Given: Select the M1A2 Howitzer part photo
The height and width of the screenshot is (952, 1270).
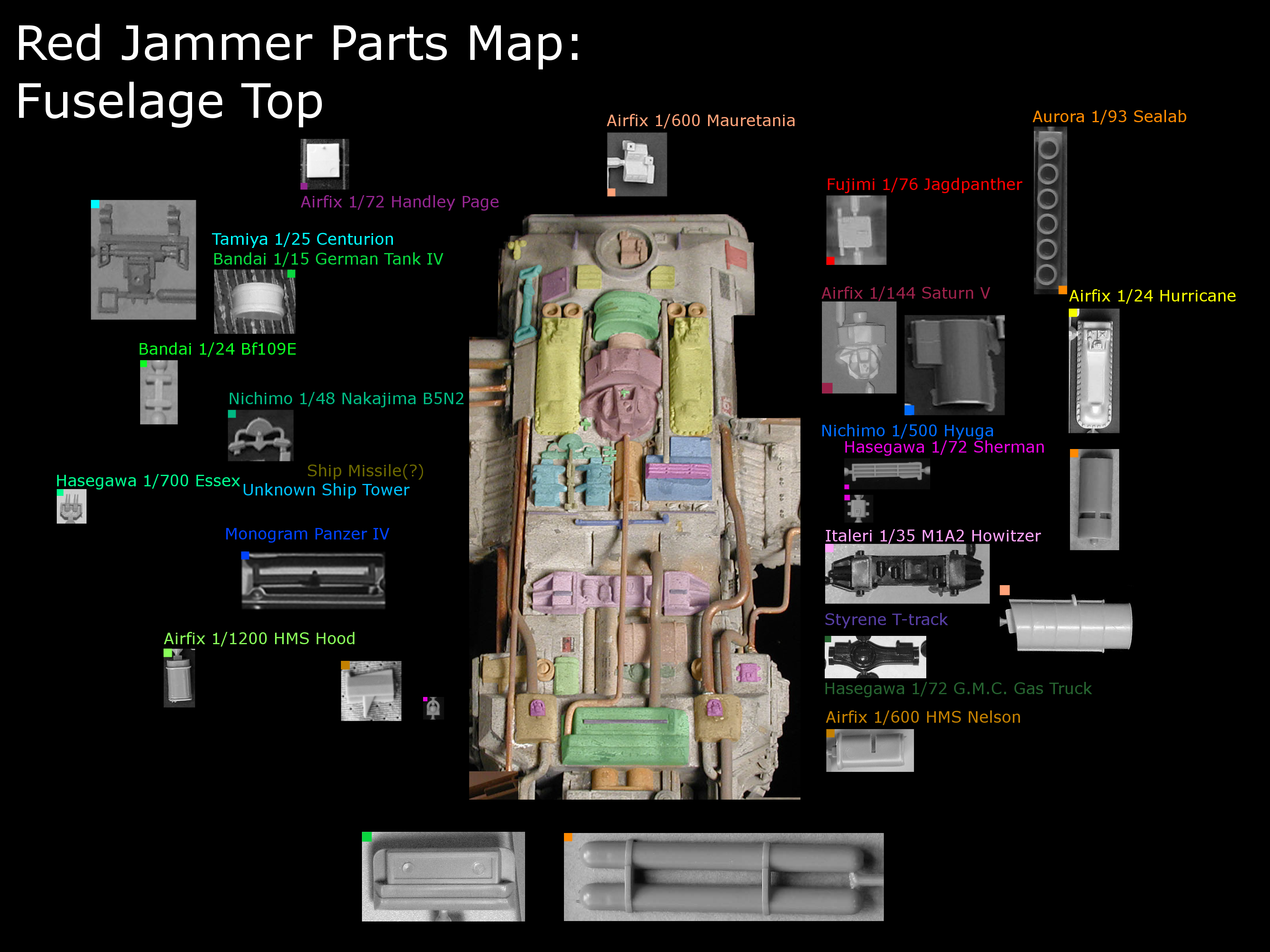Looking at the screenshot, I should (907, 574).
